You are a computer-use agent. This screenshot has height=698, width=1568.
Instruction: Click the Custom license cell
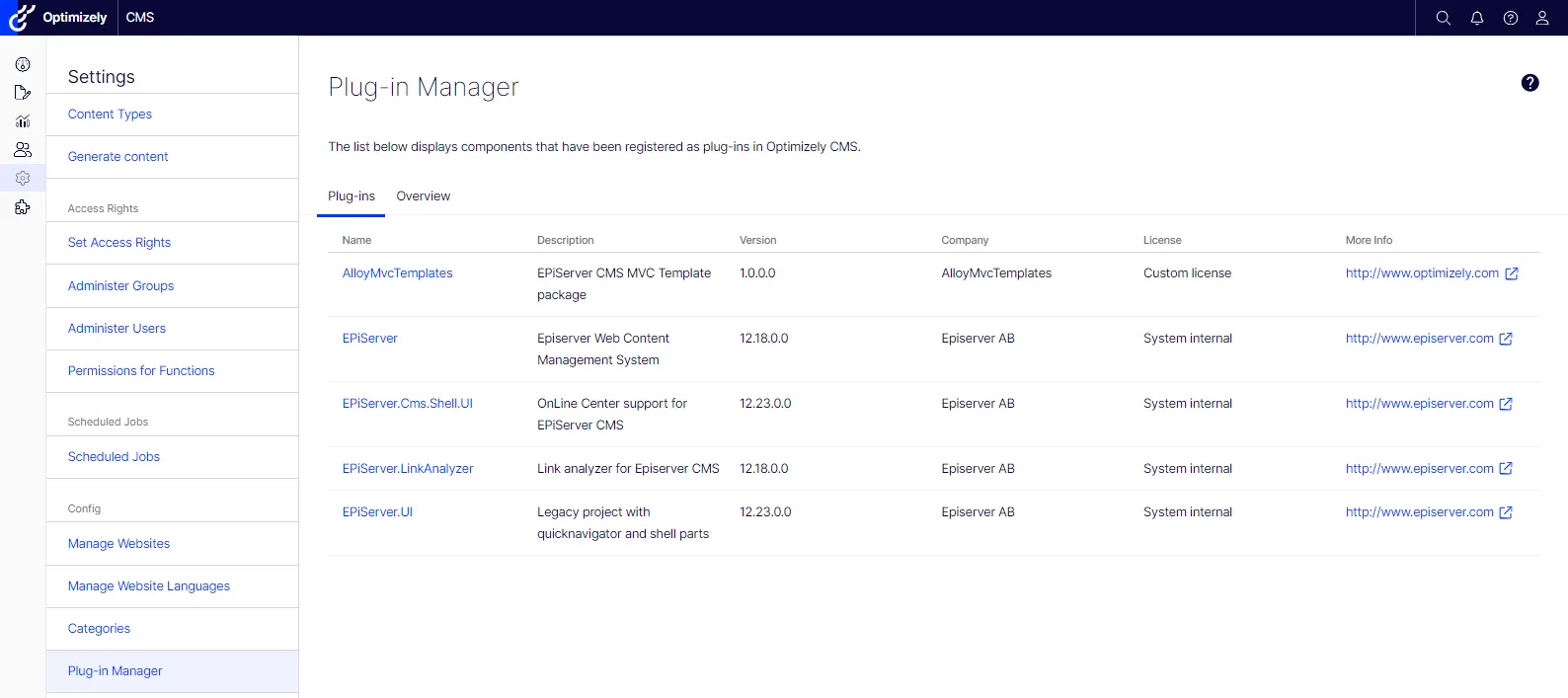pyautogui.click(x=1187, y=273)
